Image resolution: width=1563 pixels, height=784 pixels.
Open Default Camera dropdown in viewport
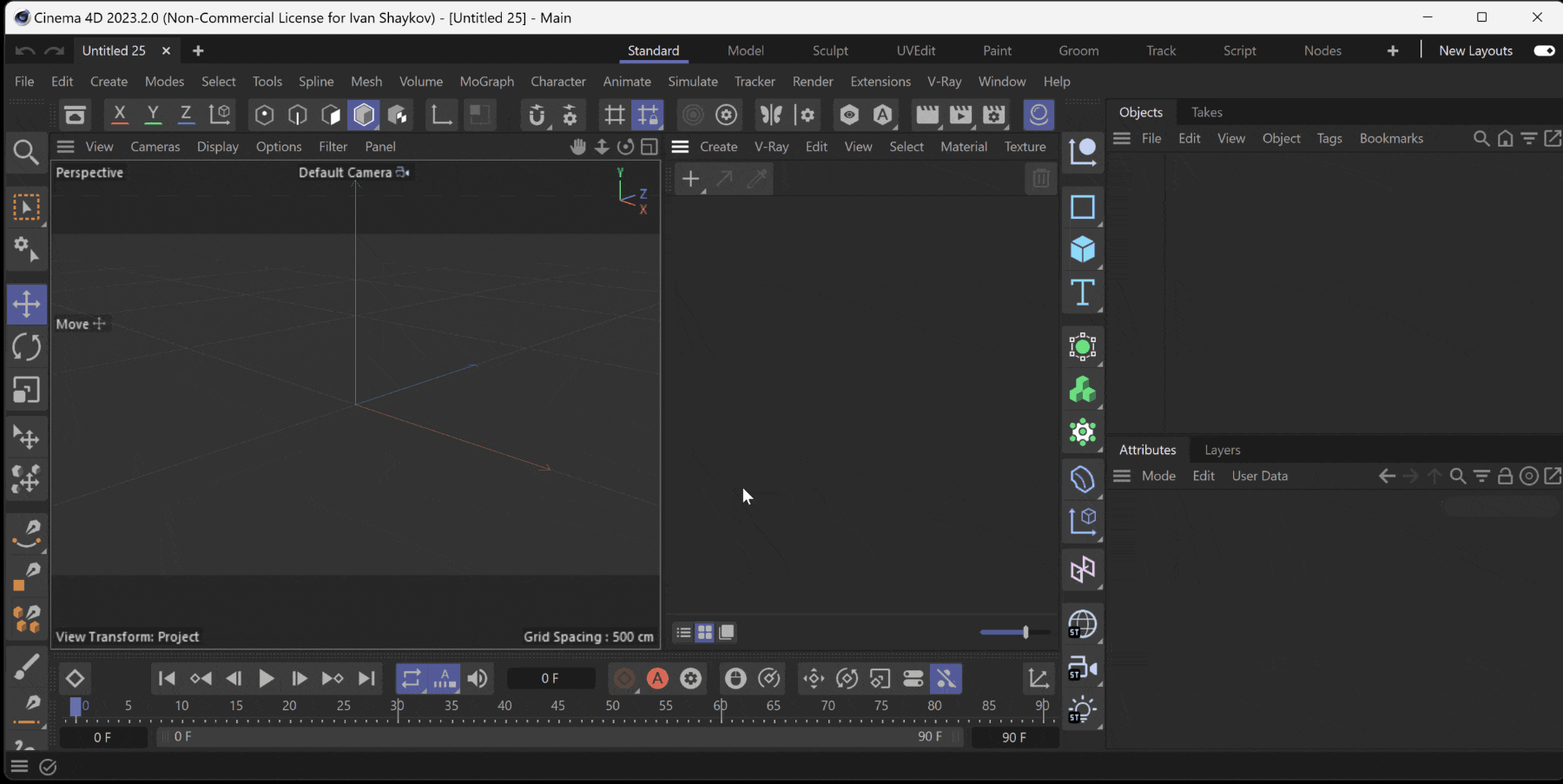(354, 173)
